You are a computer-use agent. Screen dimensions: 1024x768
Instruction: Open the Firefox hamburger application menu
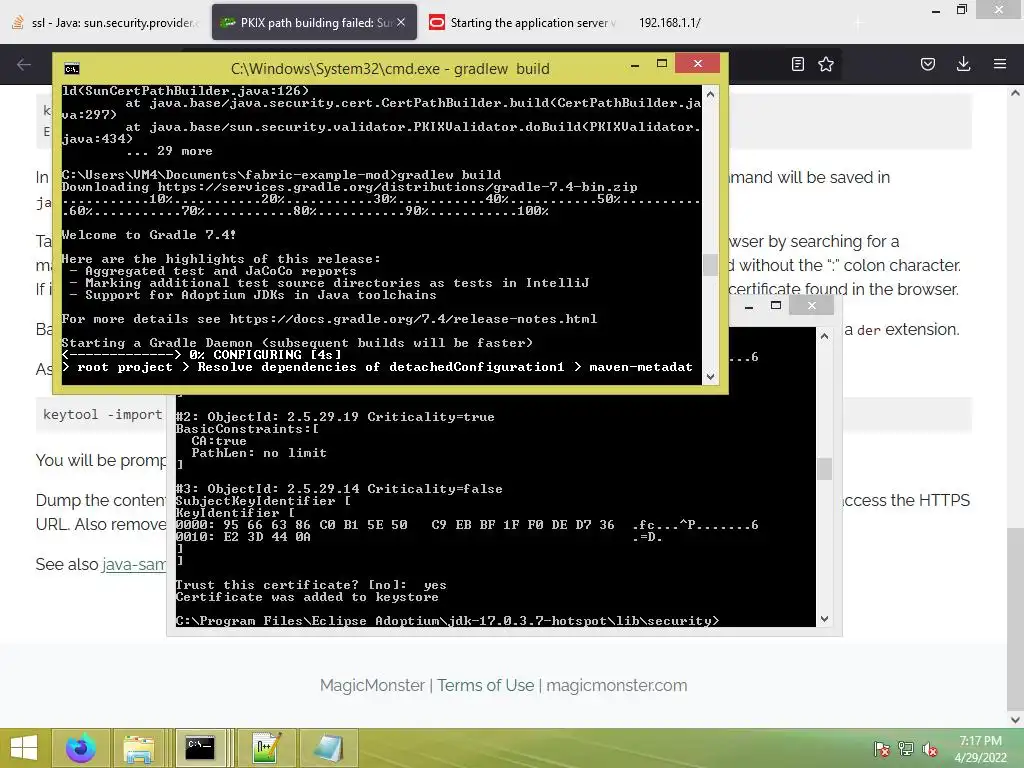pos(999,64)
